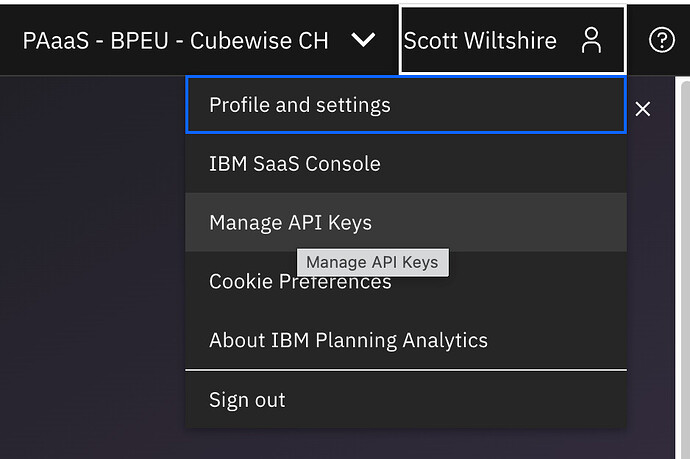
Task: Open the help question mark icon
Action: tap(661, 40)
